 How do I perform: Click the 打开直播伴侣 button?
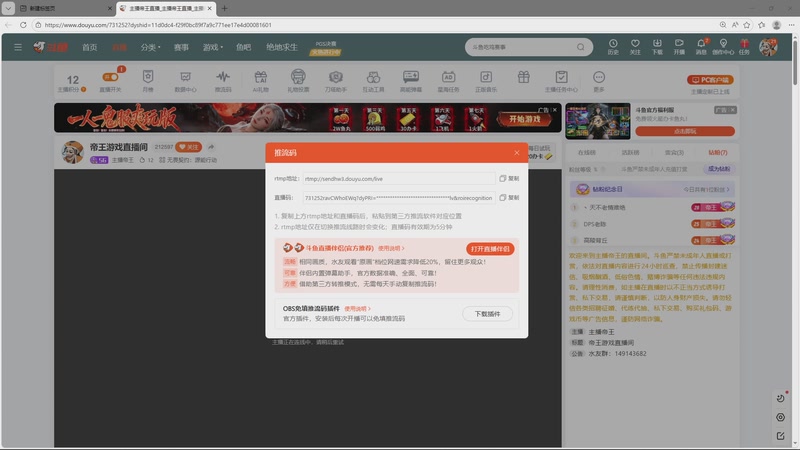pyautogui.click(x=490, y=249)
